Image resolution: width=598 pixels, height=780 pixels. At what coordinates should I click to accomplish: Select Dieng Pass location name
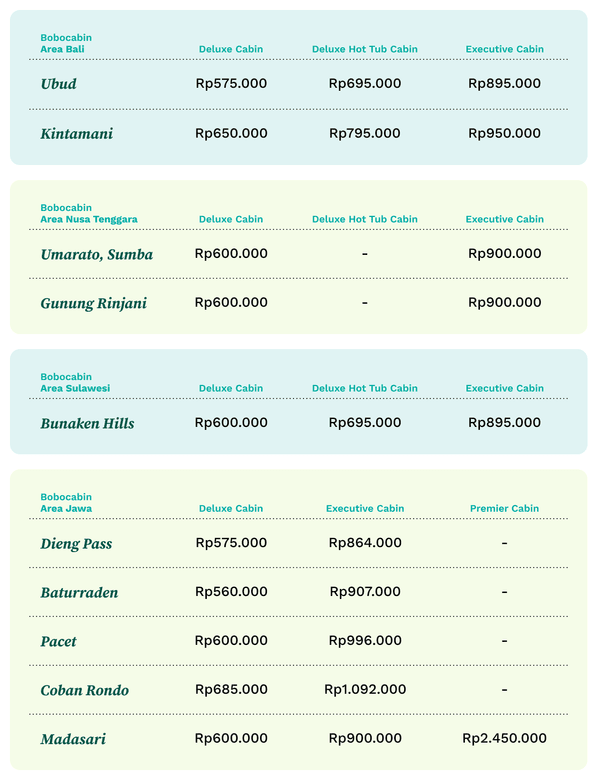click(76, 544)
